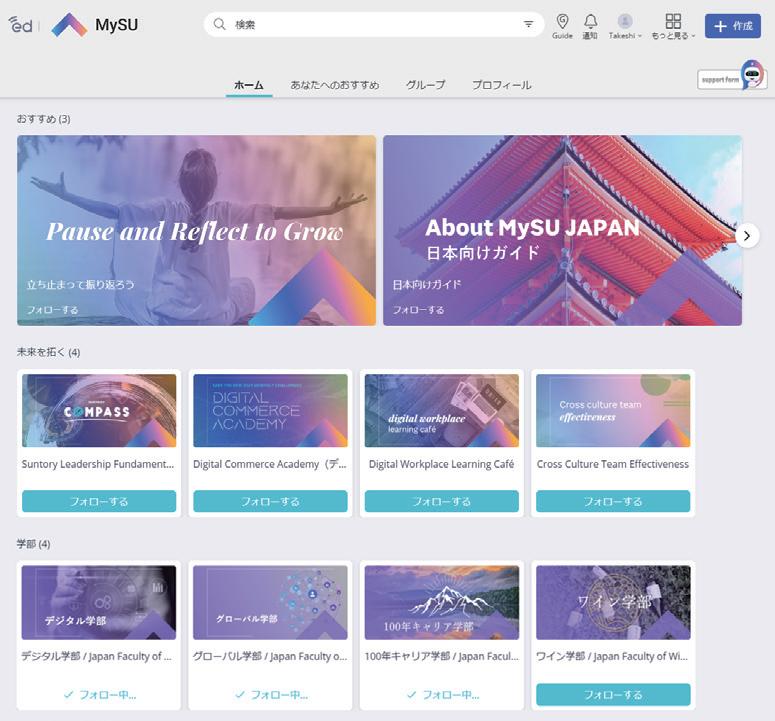Click 100年キャリア学部 / Japan Facul... title
This screenshot has width=775, height=721.
coord(441,656)
